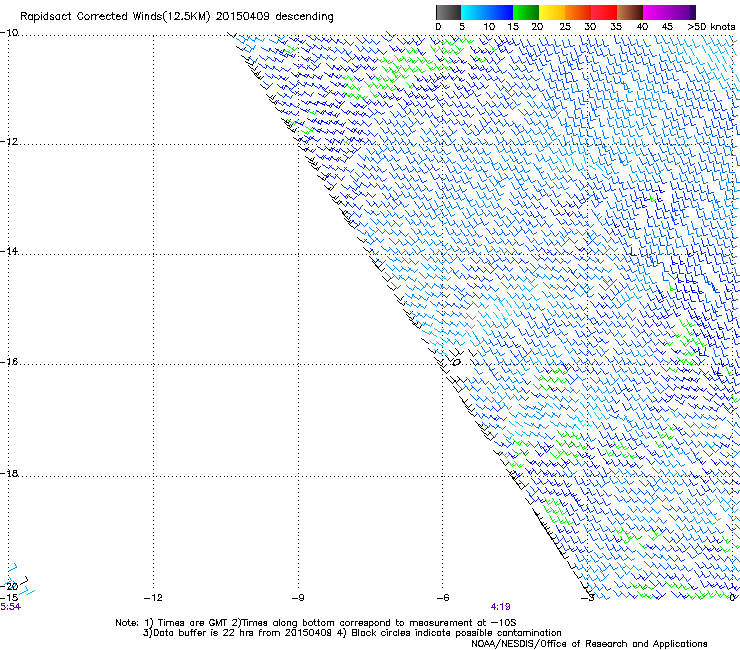This screenshot has height=650, width=740.
Task: Click the 'Data buffer is 22 hrs' note line
Action: [x=352, y=633]
